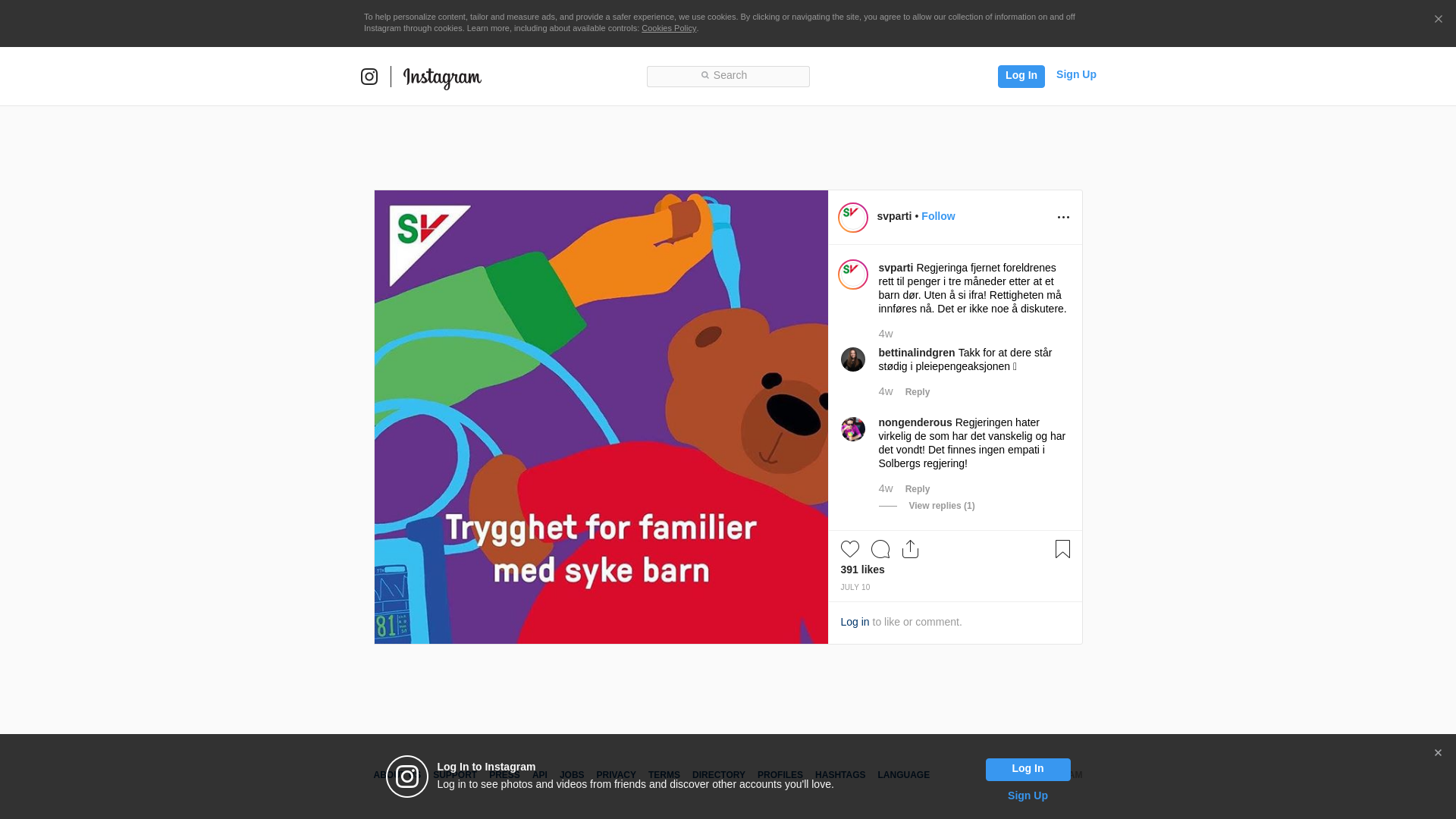
Task: Click the Sign Up link in header
Action: click(x=1076, y=74)
